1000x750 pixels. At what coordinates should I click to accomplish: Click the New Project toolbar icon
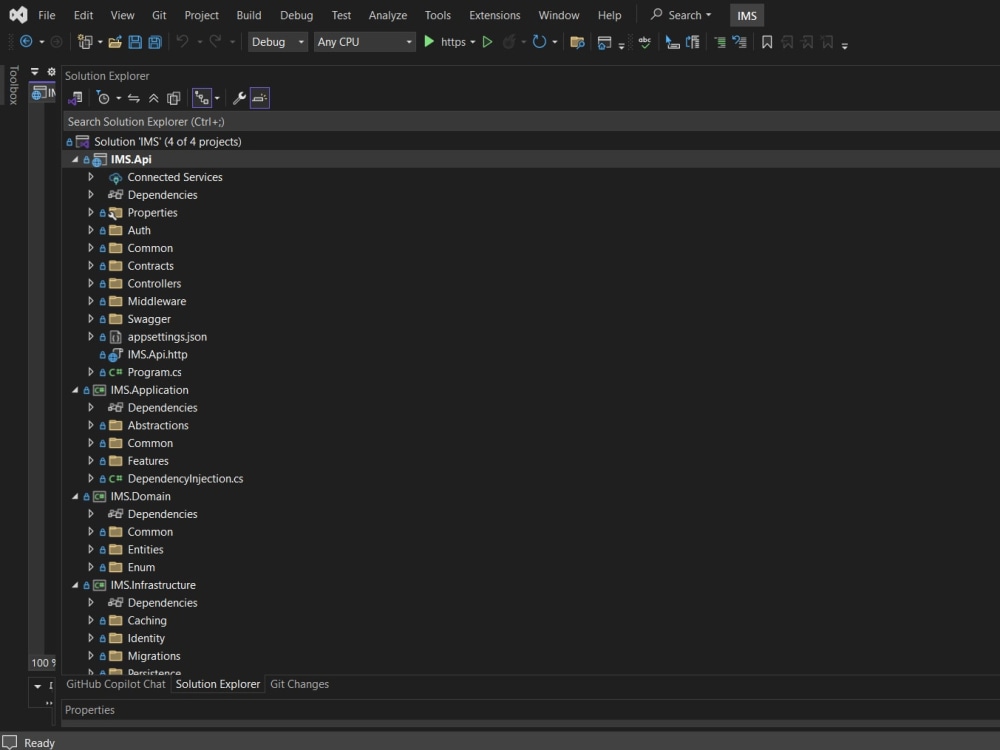(84, 42)
